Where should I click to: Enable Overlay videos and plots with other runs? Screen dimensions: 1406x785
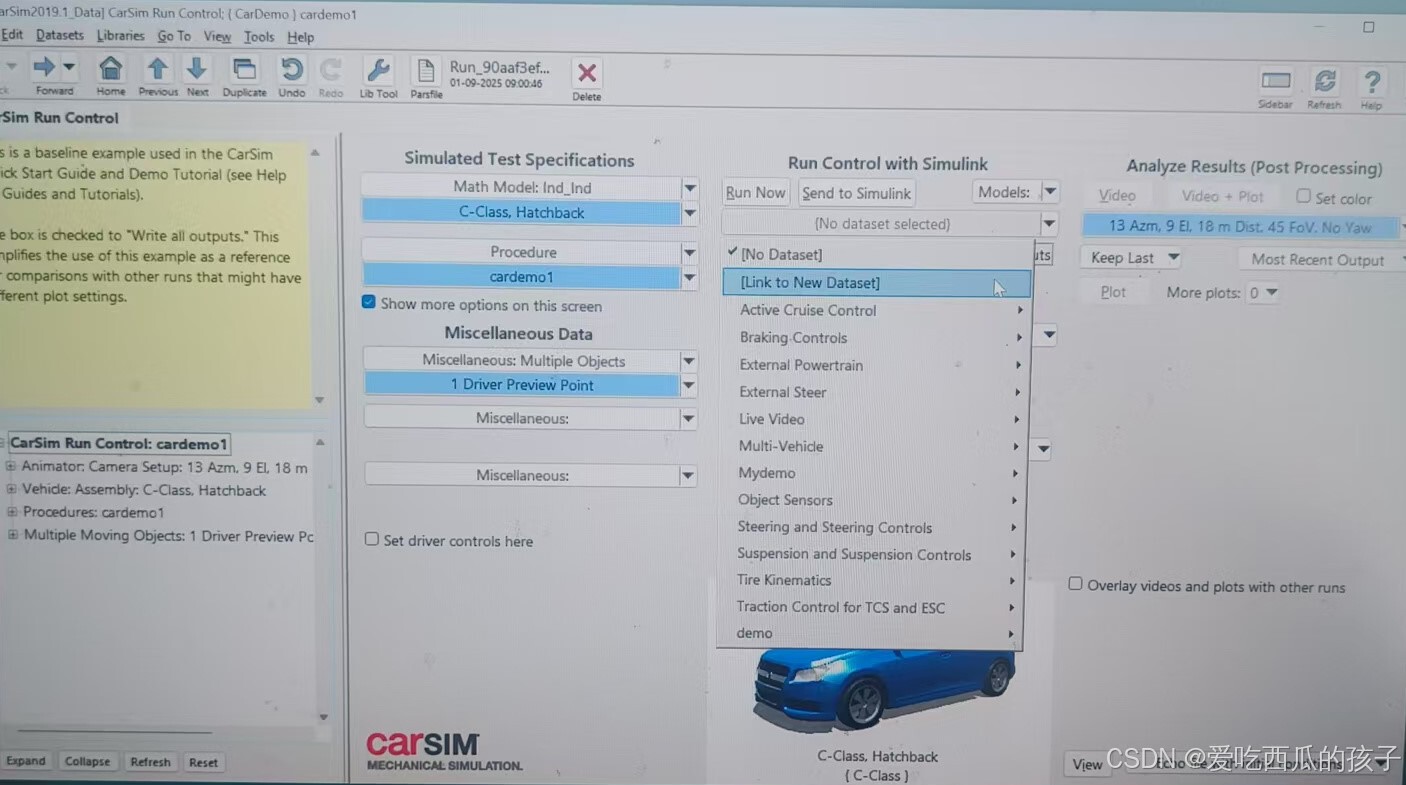(1076, 584)
